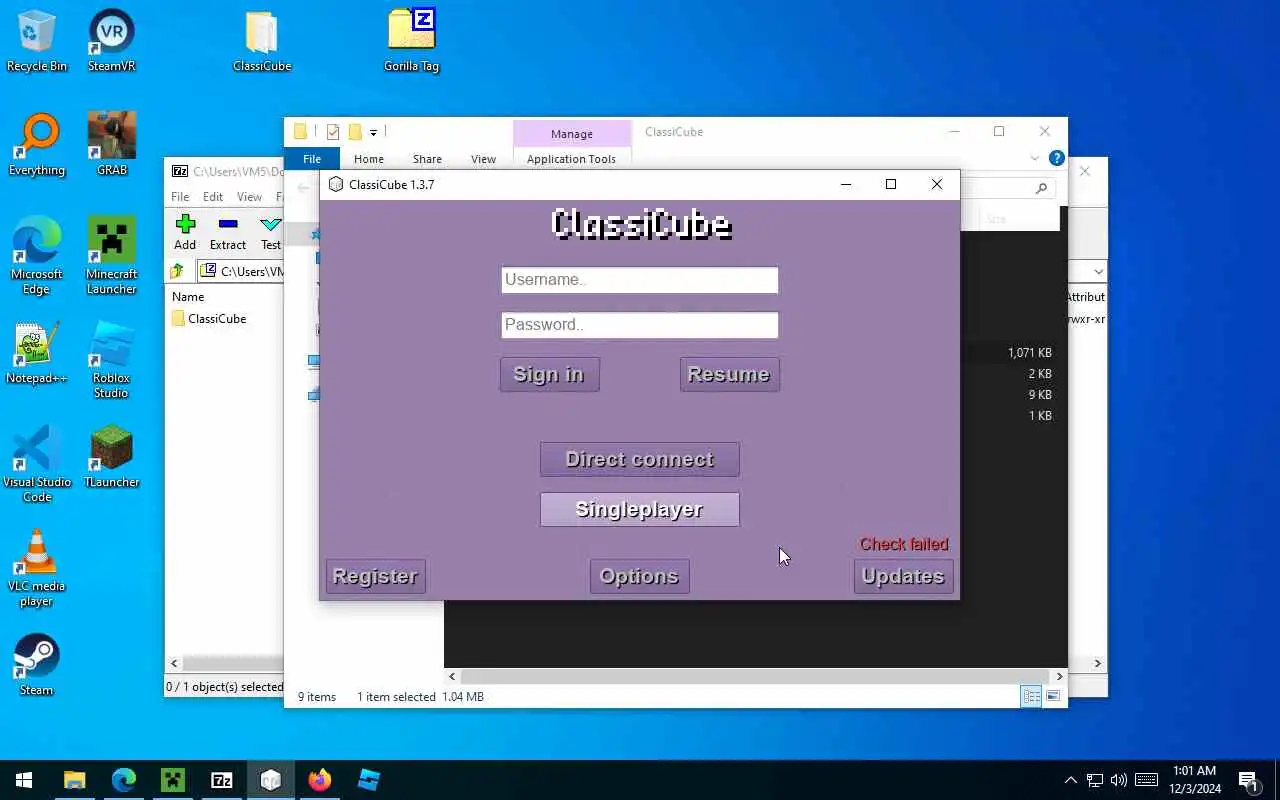Open Microsoft Edge from the taskbar

pos(123,780)
